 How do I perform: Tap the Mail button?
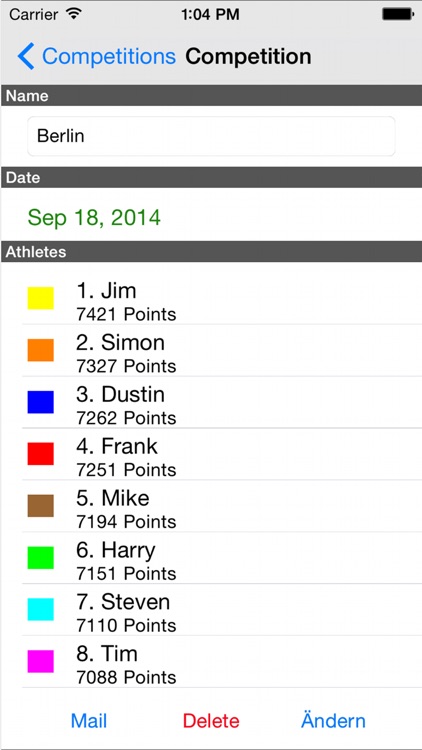pos(89,721)
